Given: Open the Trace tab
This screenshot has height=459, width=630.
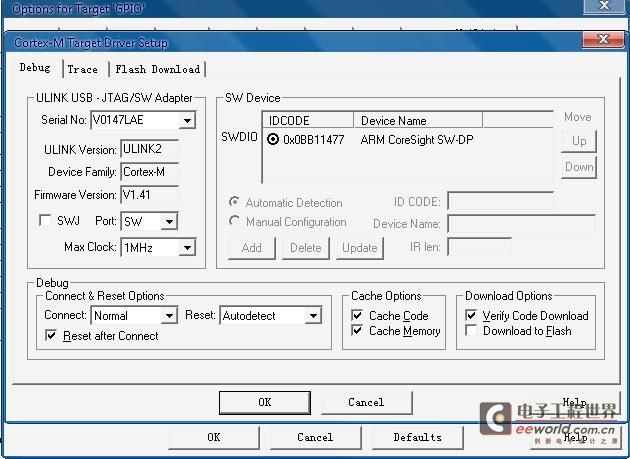Looking at the screenshot, I should pos(82,70).
